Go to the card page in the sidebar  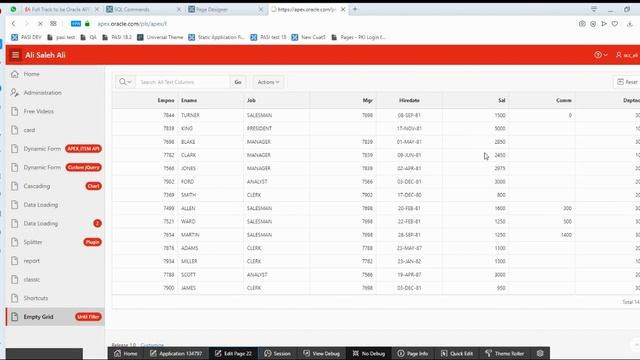click(x=55, y=130)
